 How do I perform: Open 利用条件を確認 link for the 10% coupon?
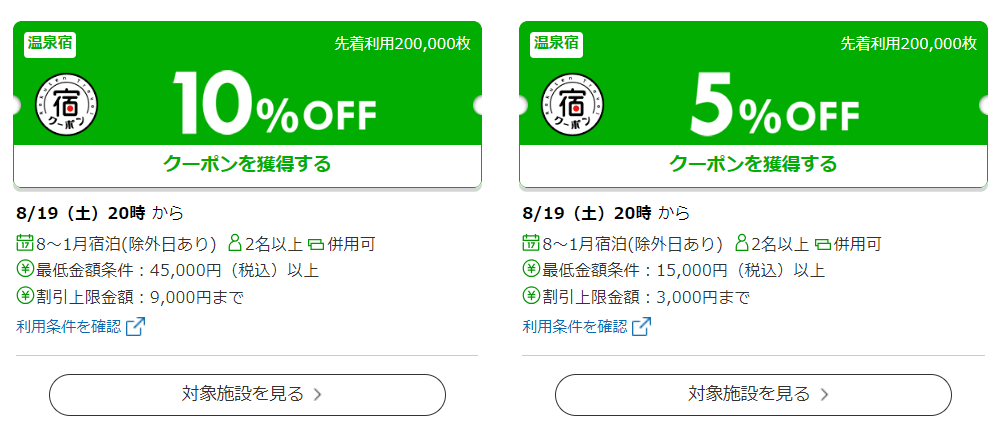tap(69, 326)
